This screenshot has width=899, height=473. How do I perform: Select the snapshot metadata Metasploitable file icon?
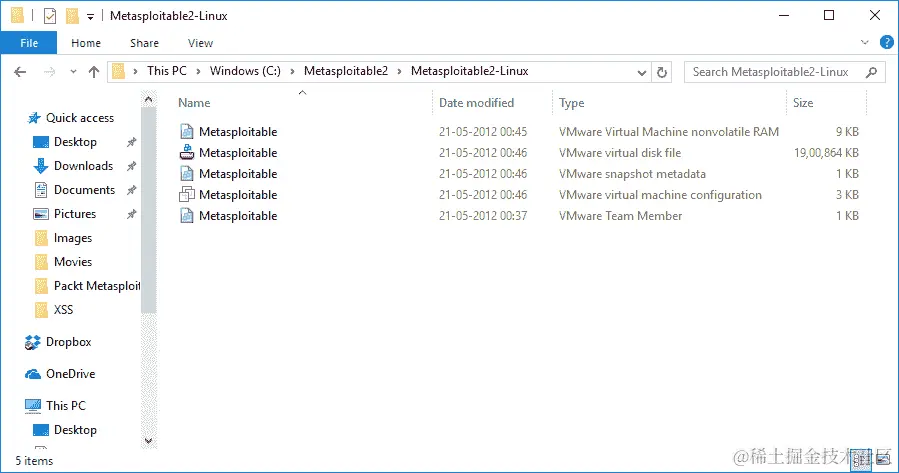tap(186, 174)
